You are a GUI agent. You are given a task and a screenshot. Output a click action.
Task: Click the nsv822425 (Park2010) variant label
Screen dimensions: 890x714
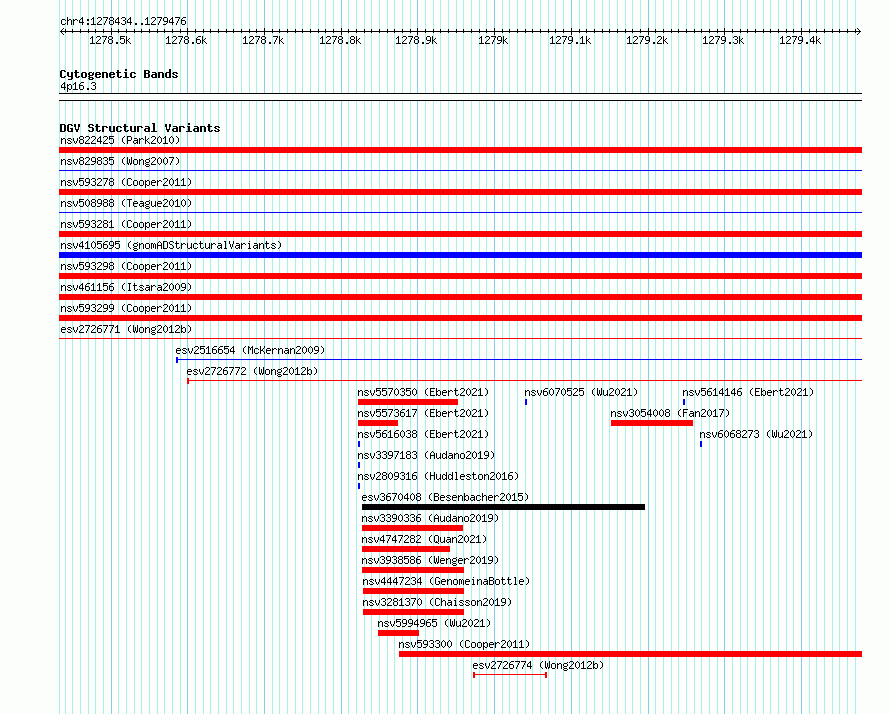coord(120,140)
